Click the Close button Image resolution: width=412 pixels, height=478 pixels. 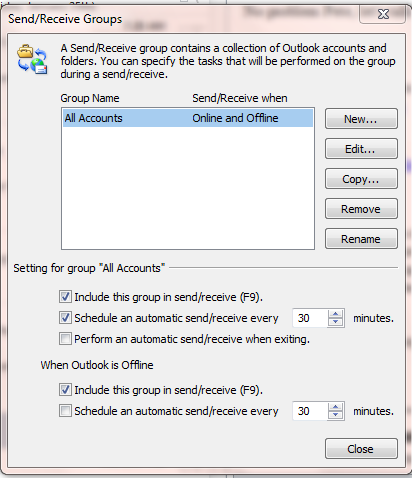[x=361, y=449]
